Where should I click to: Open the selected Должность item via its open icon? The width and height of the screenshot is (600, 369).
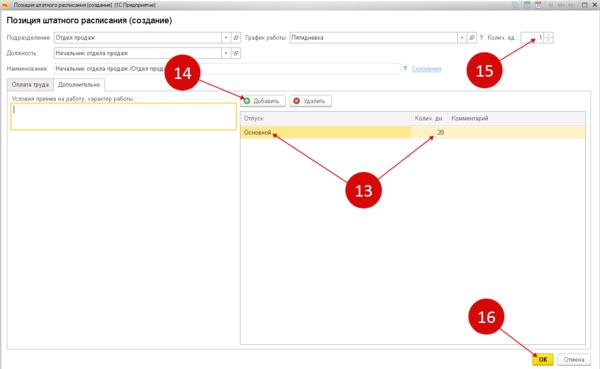coord(236,53)
